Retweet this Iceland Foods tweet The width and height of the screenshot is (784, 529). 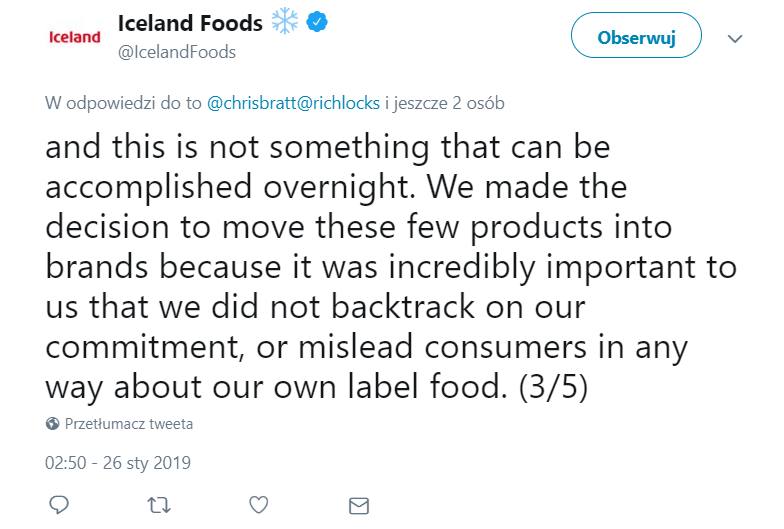point(158,504)
